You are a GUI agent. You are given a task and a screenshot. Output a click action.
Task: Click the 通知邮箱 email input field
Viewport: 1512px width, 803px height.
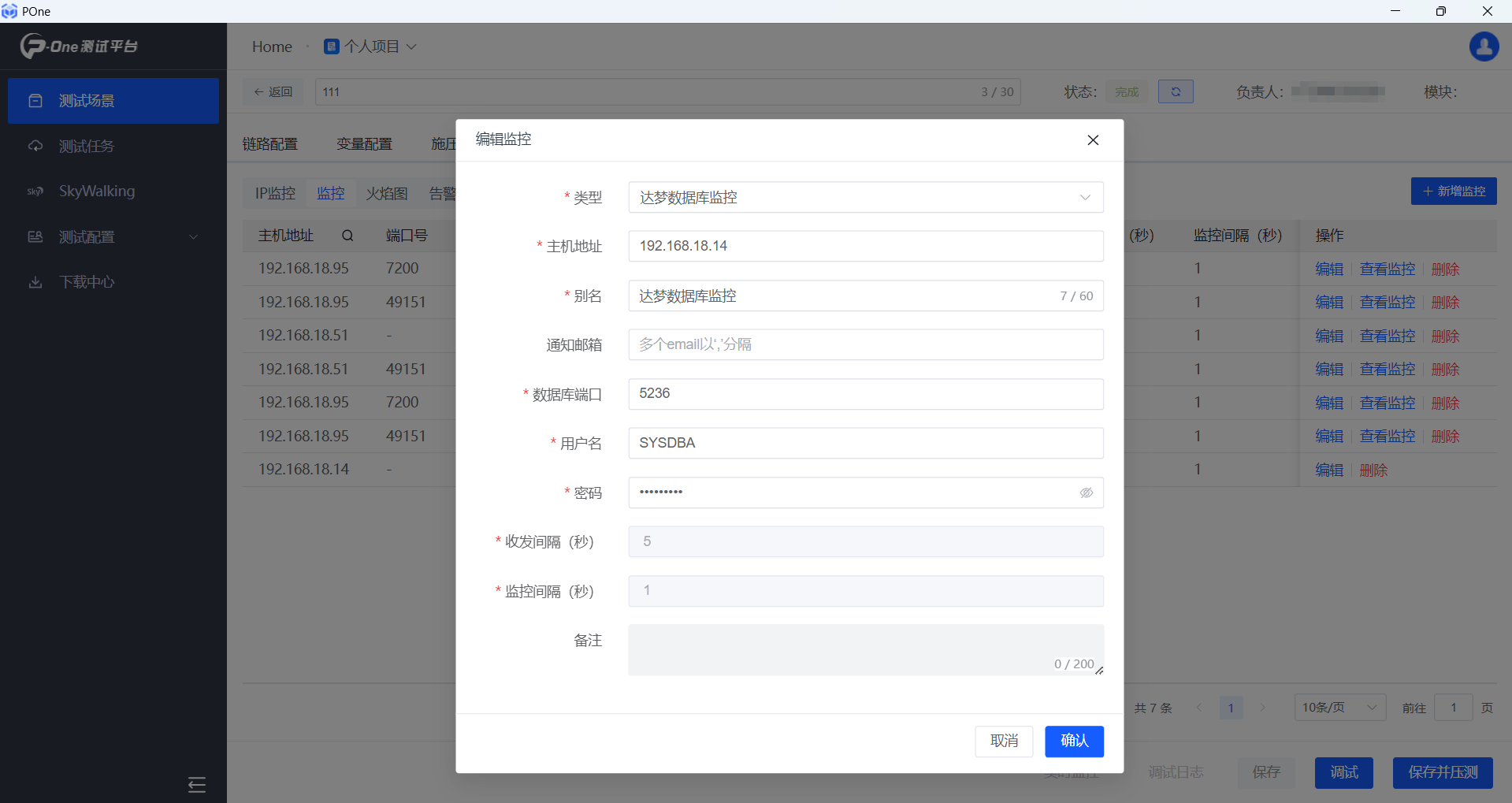[x=865, y=345]
